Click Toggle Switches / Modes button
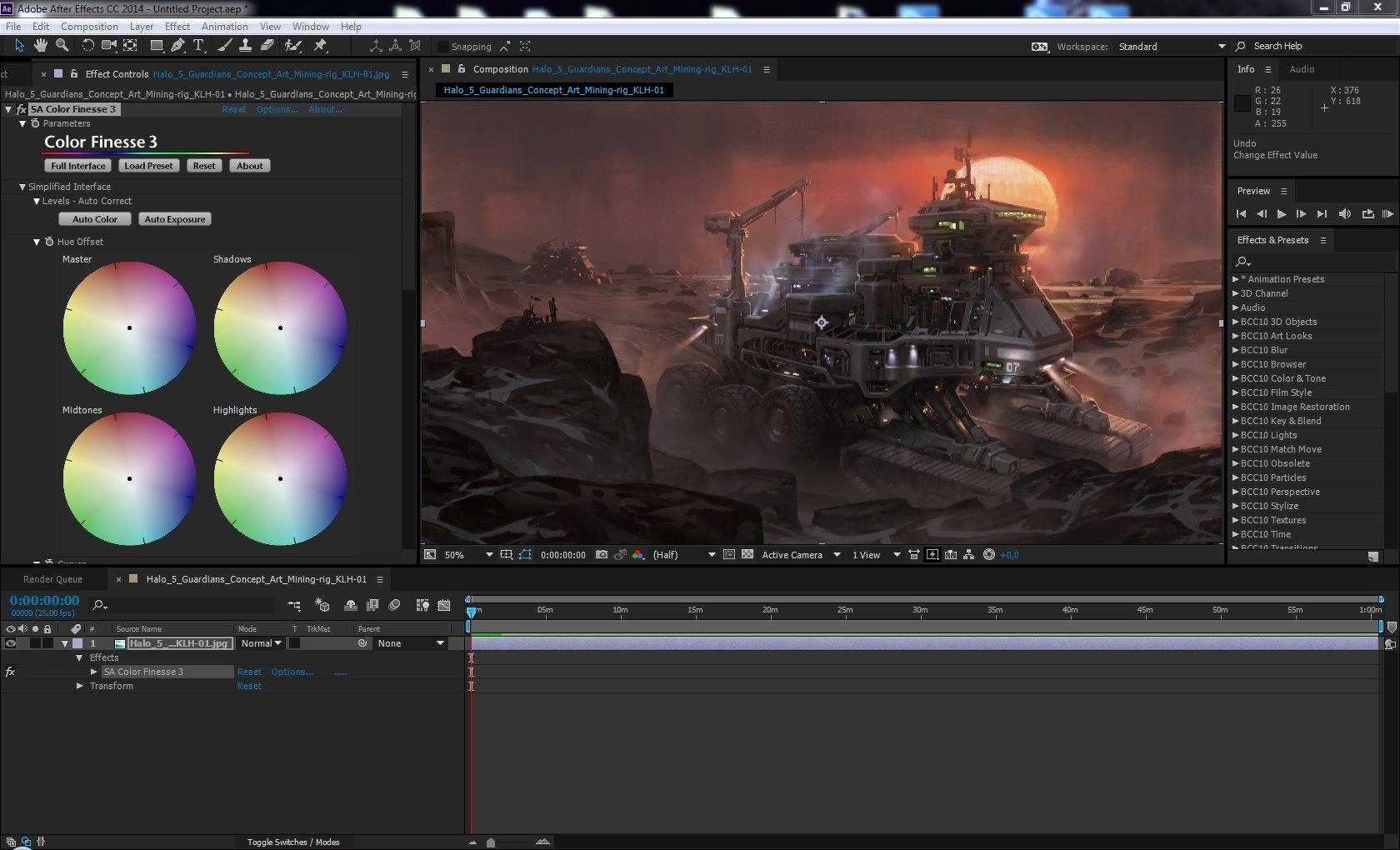Viewport: 1400px width, 850px height. (x=293, y=842)
